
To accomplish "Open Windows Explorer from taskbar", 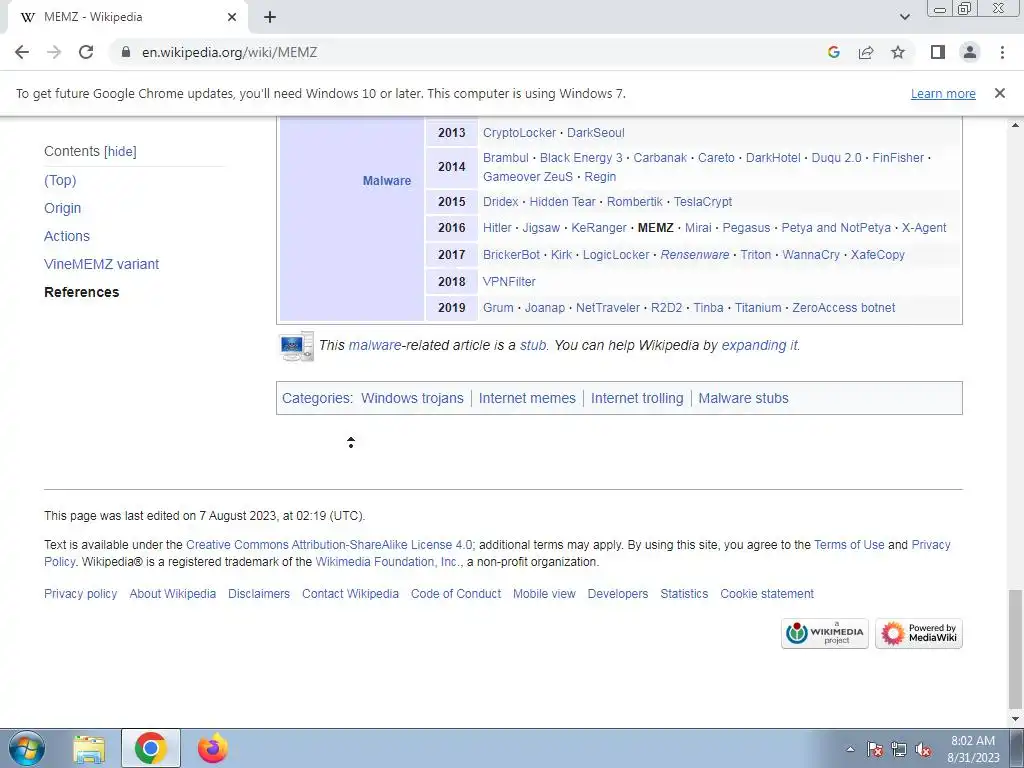I will point(89,750).
